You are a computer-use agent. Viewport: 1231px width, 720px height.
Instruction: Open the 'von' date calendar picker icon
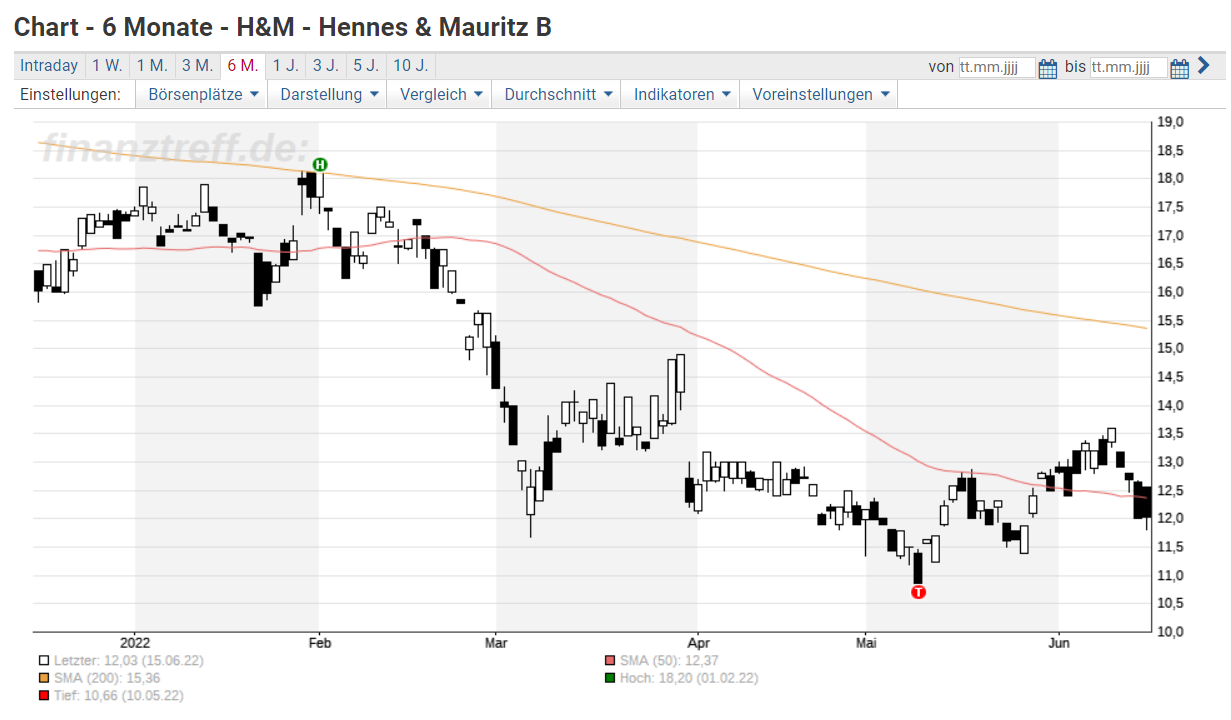pyautogui.click(x=1048, y=68)
